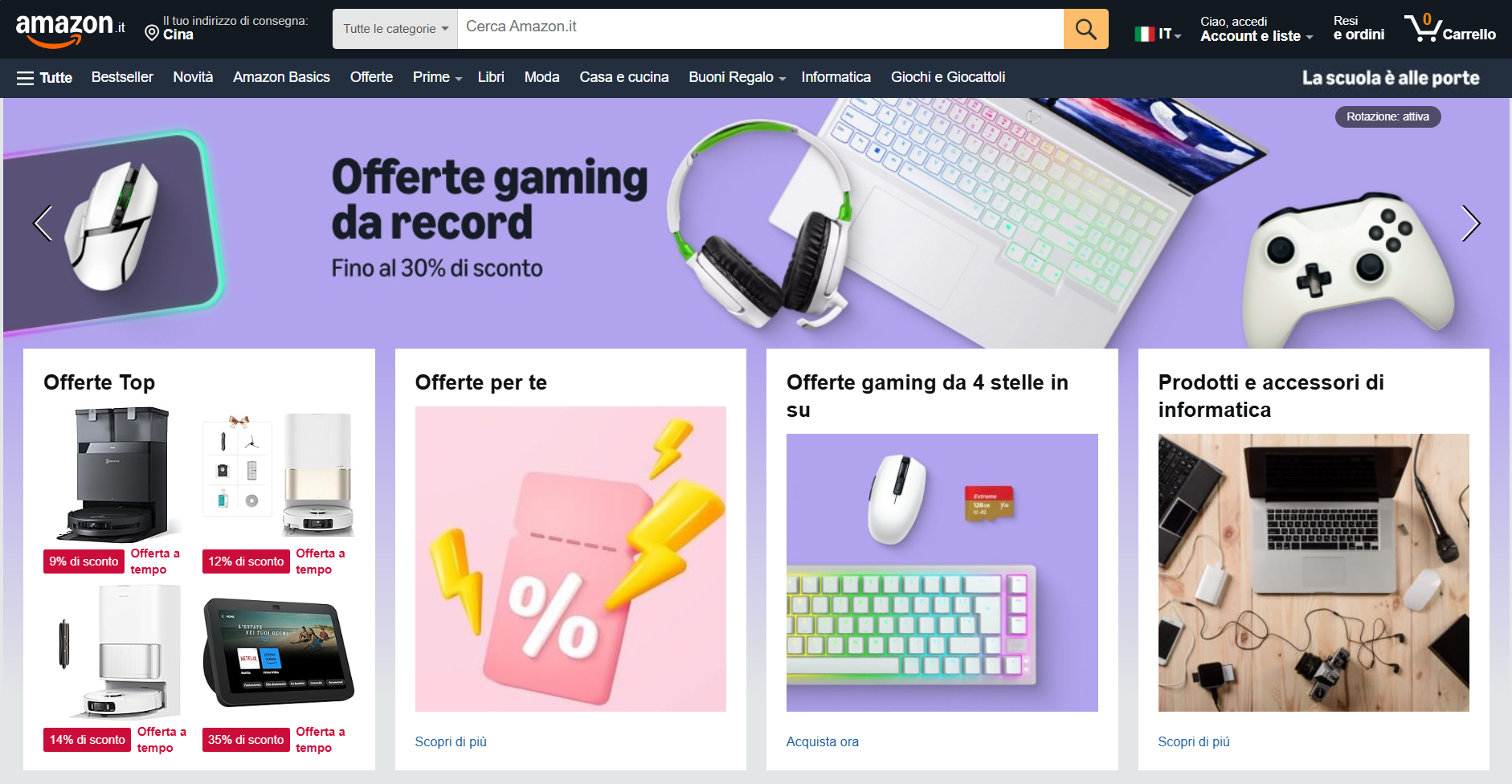Toggle the Rotazione: attiva banner rotation

(1387, 116)
